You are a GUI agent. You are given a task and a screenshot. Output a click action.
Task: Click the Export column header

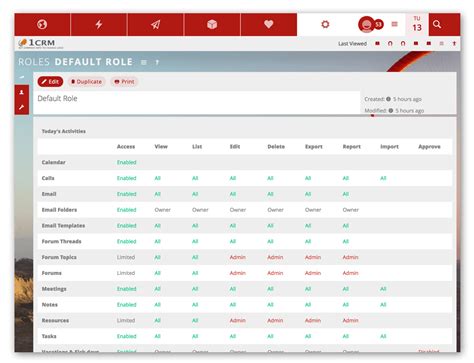314,147
